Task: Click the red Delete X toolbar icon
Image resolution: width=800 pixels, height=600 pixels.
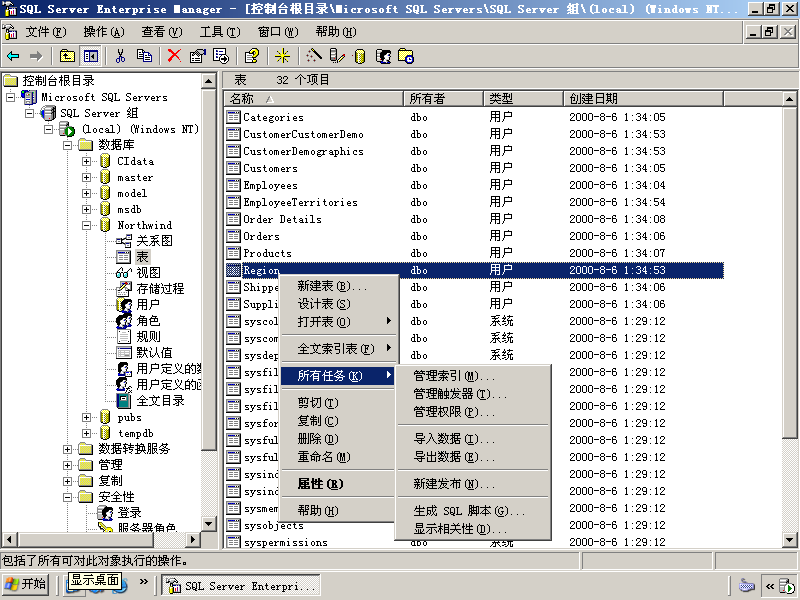Action: pyautogui.click(x=174, y=56)
